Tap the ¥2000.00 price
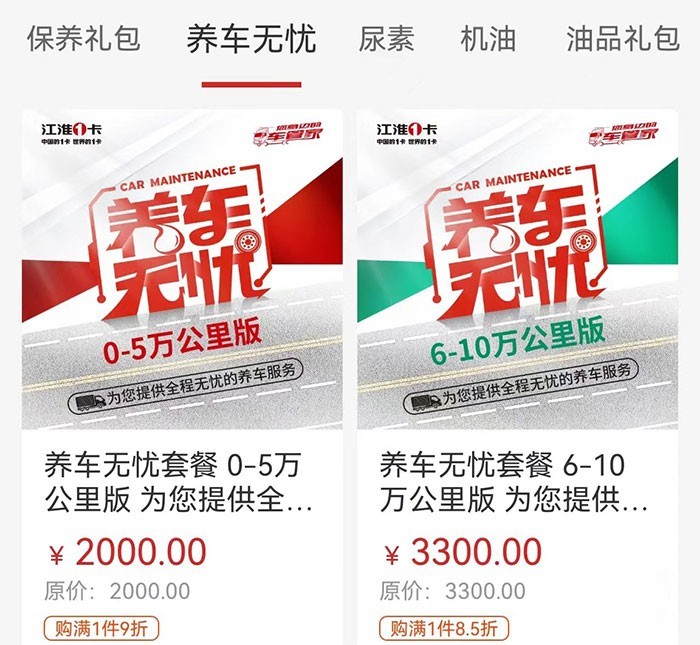Screen dimensions: 700x645 [x=128, y=552]
